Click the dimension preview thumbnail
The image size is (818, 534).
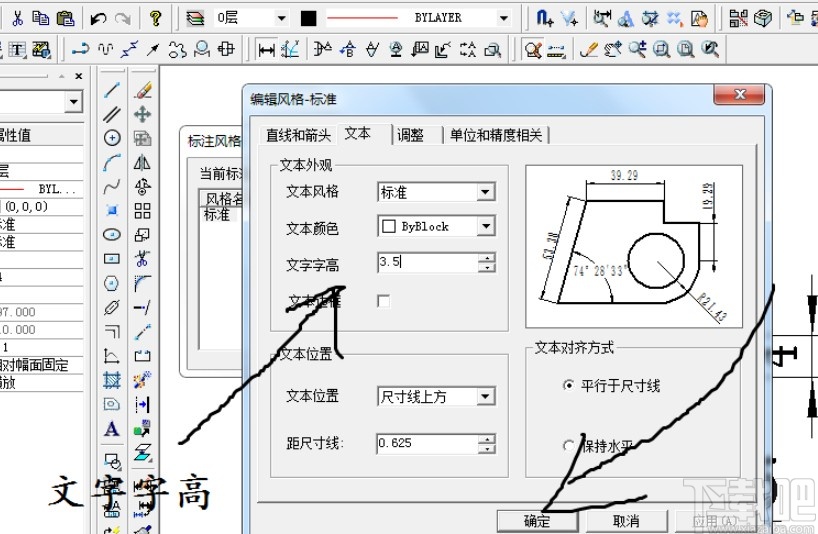tap(634, 246)
